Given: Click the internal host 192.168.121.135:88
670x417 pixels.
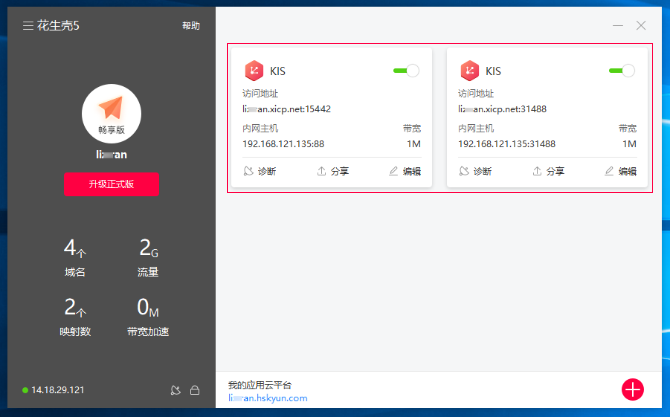Looking at the screenshot, I should click(283, 144).
